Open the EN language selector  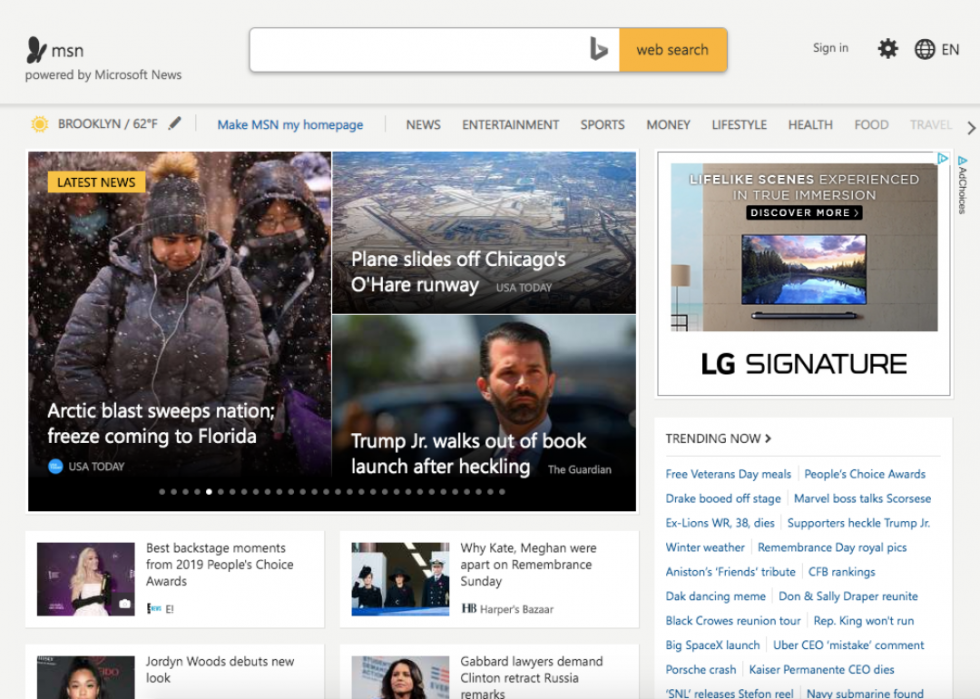pyautogui.click(x=950, y=49)
